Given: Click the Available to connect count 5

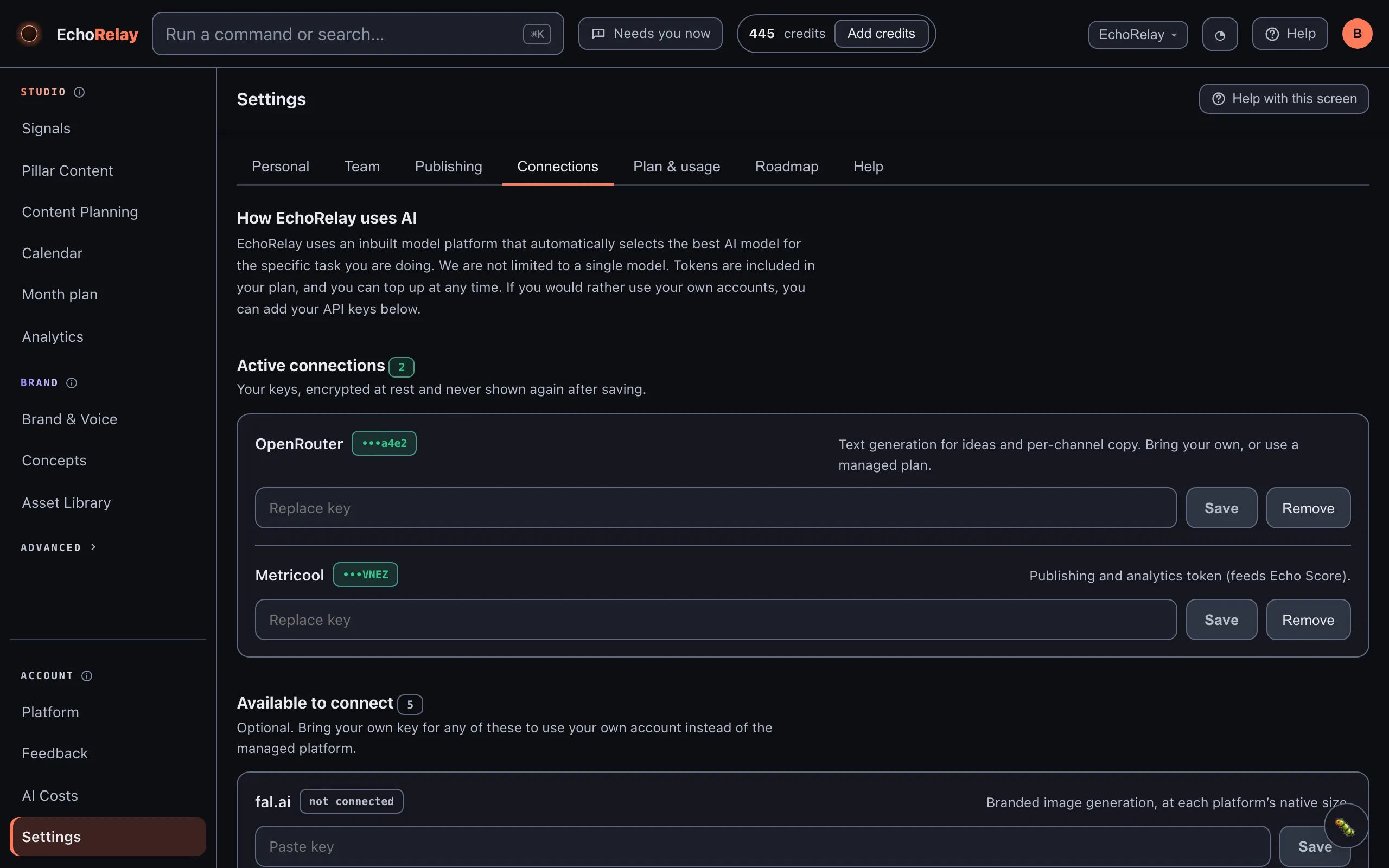Looking at the screenshot, I should (x=410, y=704).
